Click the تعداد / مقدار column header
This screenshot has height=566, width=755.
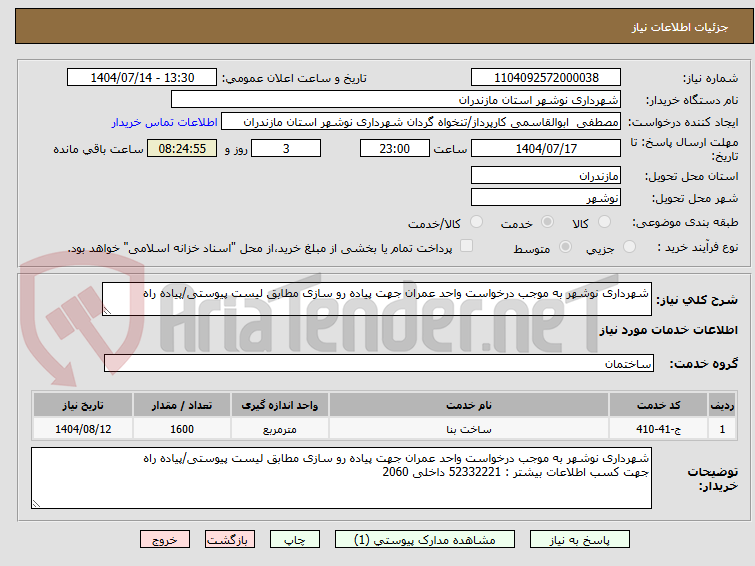click(x=182, y=405)
